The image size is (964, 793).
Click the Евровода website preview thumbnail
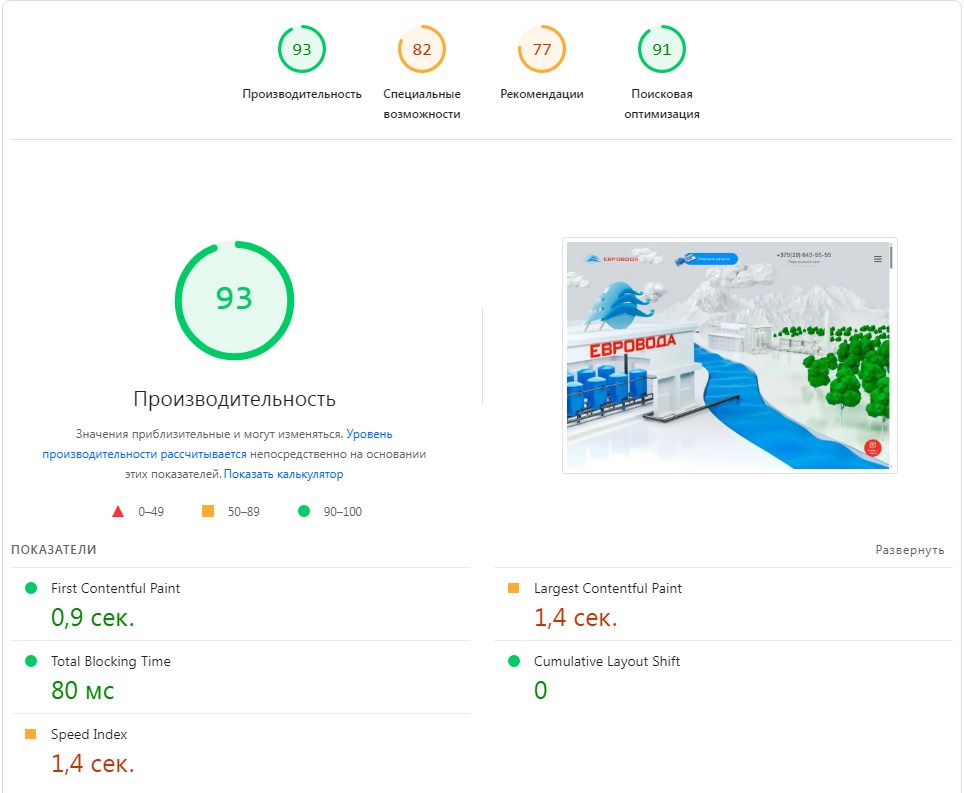(x=731, y=354)
